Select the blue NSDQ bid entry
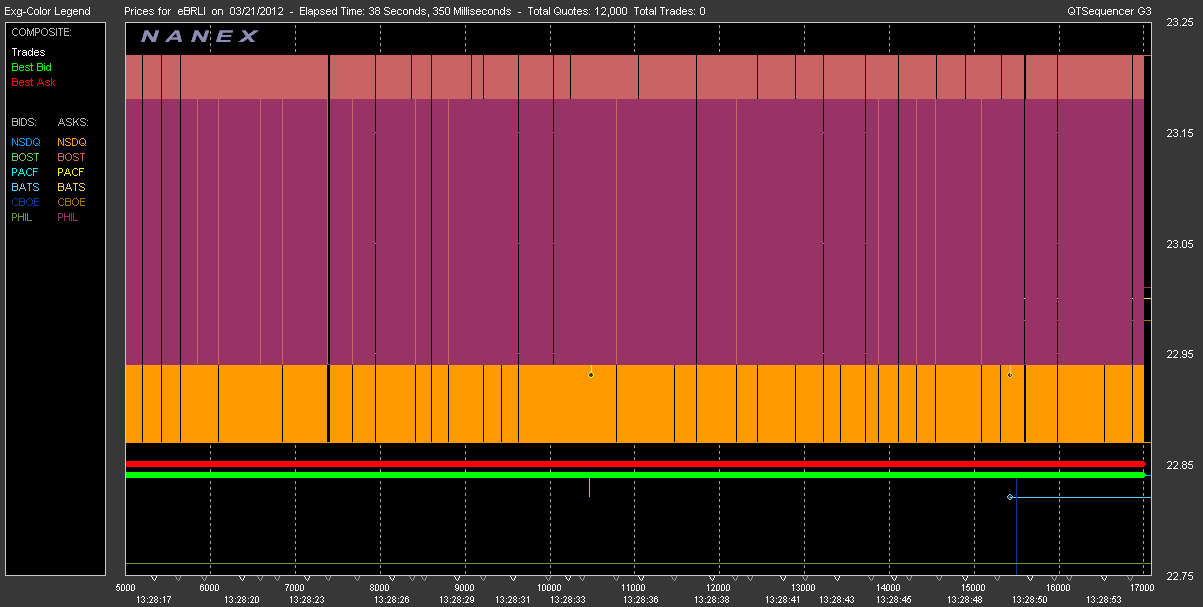 (x=26, y=142)
